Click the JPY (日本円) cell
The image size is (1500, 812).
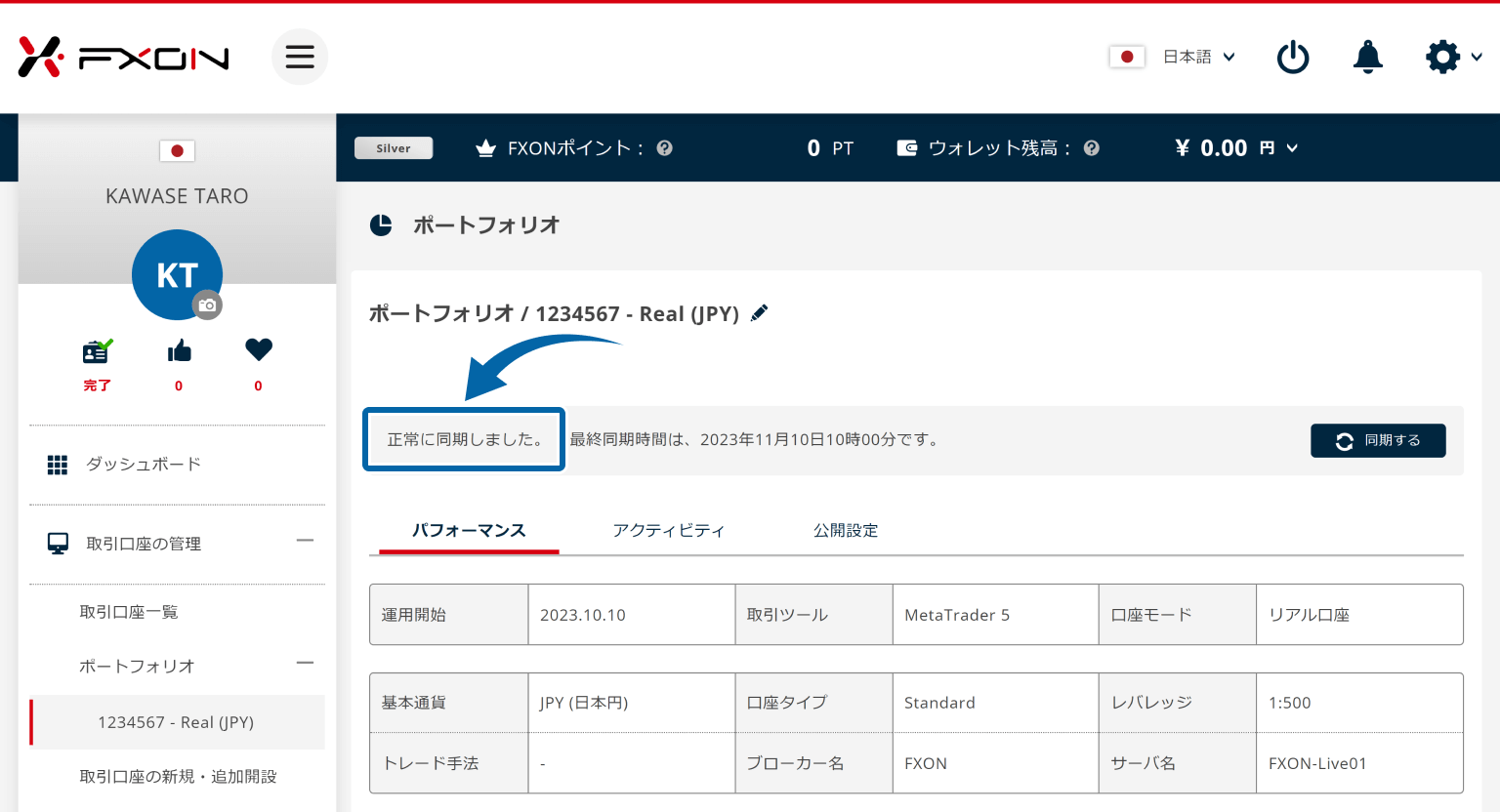pyautogui.click(x=632, y=703)
